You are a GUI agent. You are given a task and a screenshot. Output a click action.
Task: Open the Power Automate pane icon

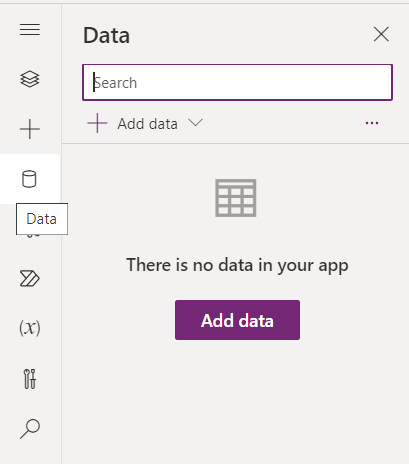pyautogui.click(x=30, y=278)
